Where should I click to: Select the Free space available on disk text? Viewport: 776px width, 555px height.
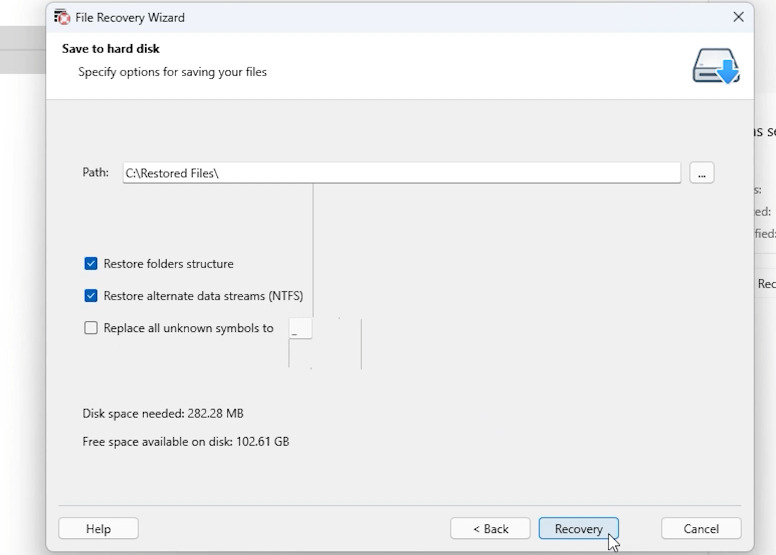pos(186,442)
